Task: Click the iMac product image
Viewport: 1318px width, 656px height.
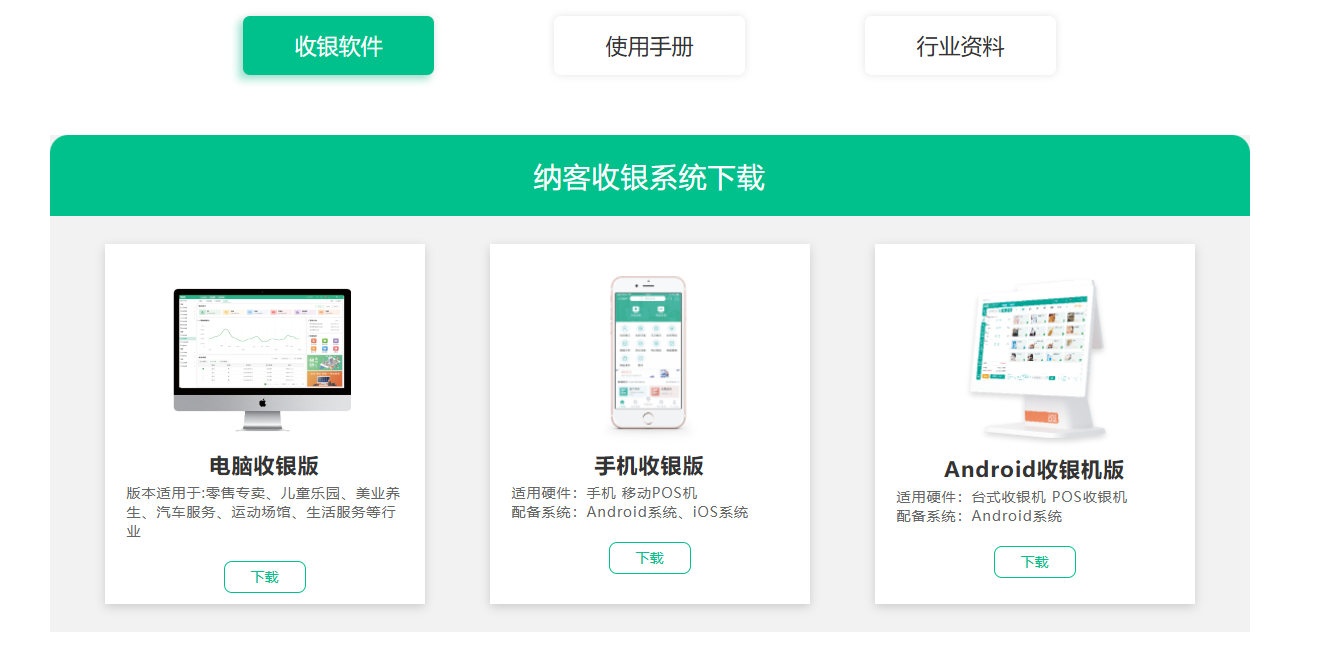Action: [264, 355]
